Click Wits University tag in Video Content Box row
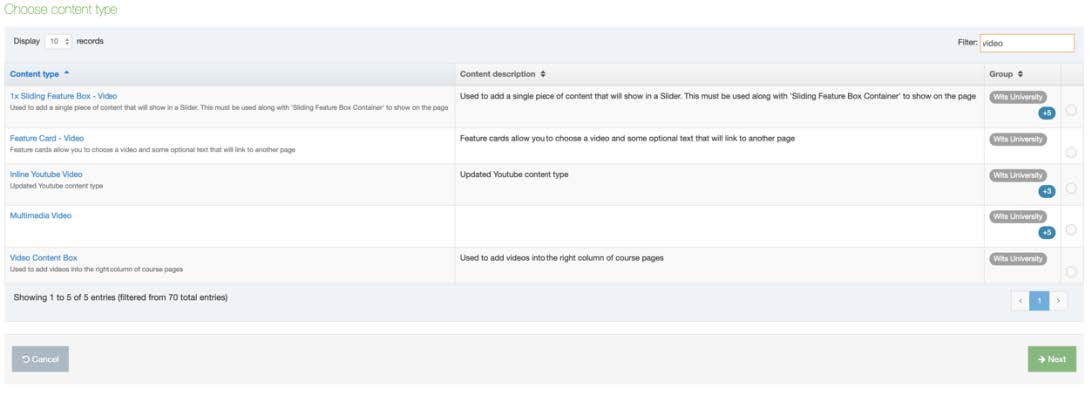Viewport: 1092px width, 396px height. (x=1017, y=259)
